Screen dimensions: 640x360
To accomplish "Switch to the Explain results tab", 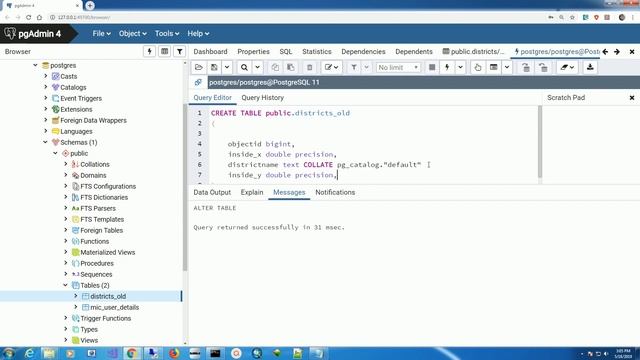I will [x=252, y=192].
